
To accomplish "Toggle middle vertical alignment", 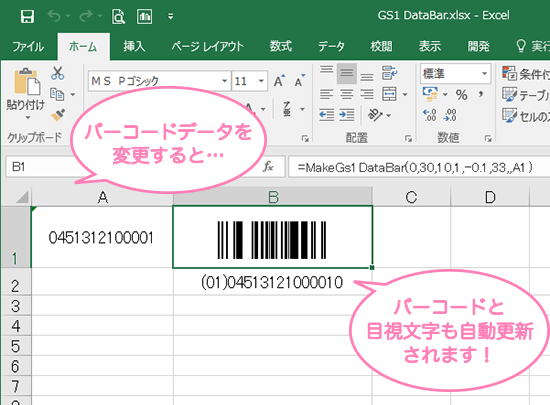I will pos(347,73).
